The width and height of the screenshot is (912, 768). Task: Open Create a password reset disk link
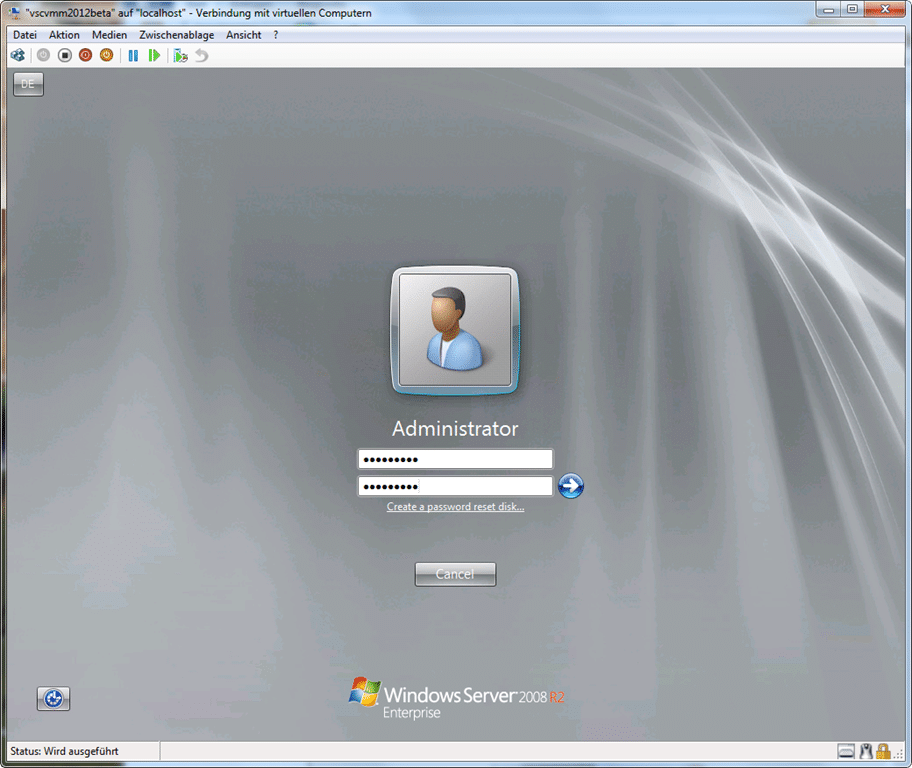point(455,507)
